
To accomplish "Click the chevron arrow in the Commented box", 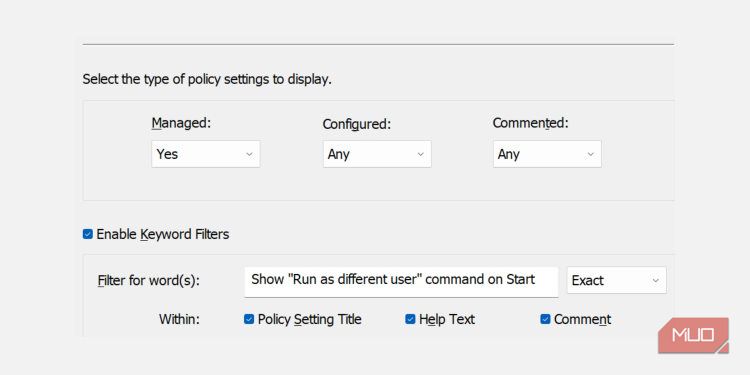I will 590,154.
